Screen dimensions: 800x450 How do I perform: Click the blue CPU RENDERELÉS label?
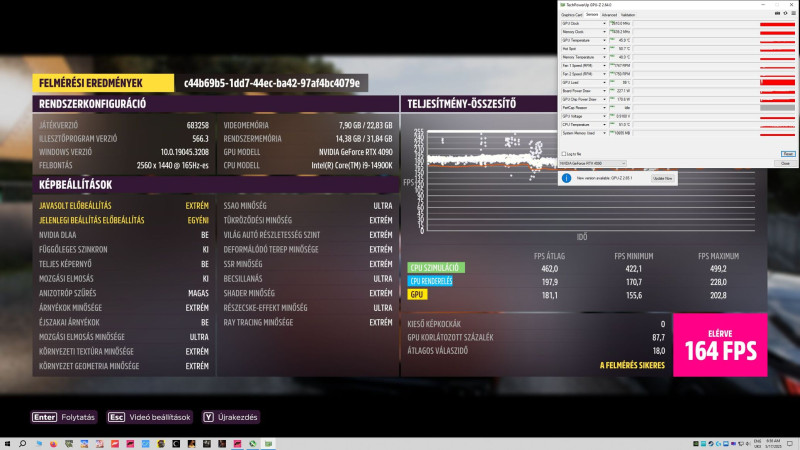(430, 281)
